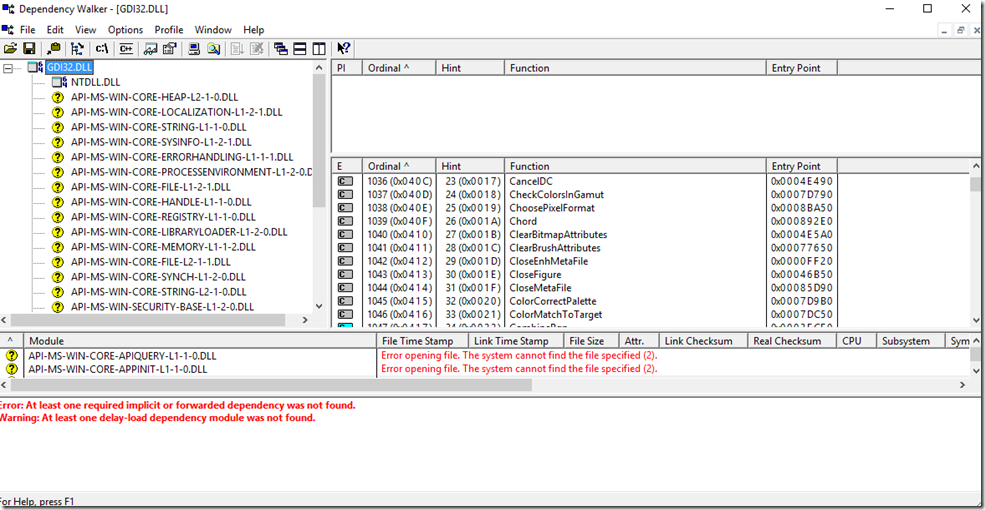Click the external viewer glasses toolbar icon
This screenshot has width=985, height=510.
point(150,48)
